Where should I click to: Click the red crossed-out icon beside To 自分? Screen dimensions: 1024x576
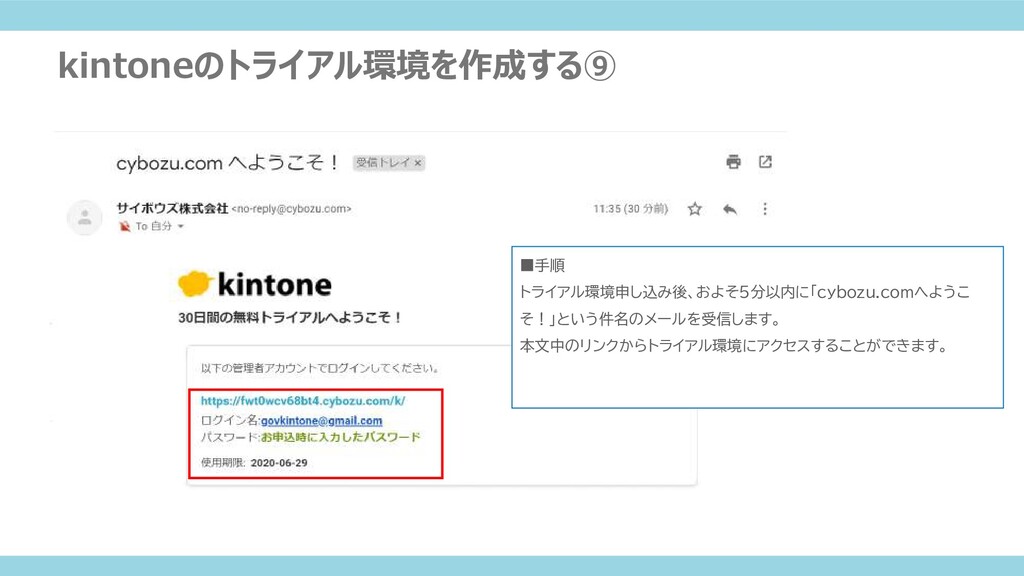(x=124, y=227)
